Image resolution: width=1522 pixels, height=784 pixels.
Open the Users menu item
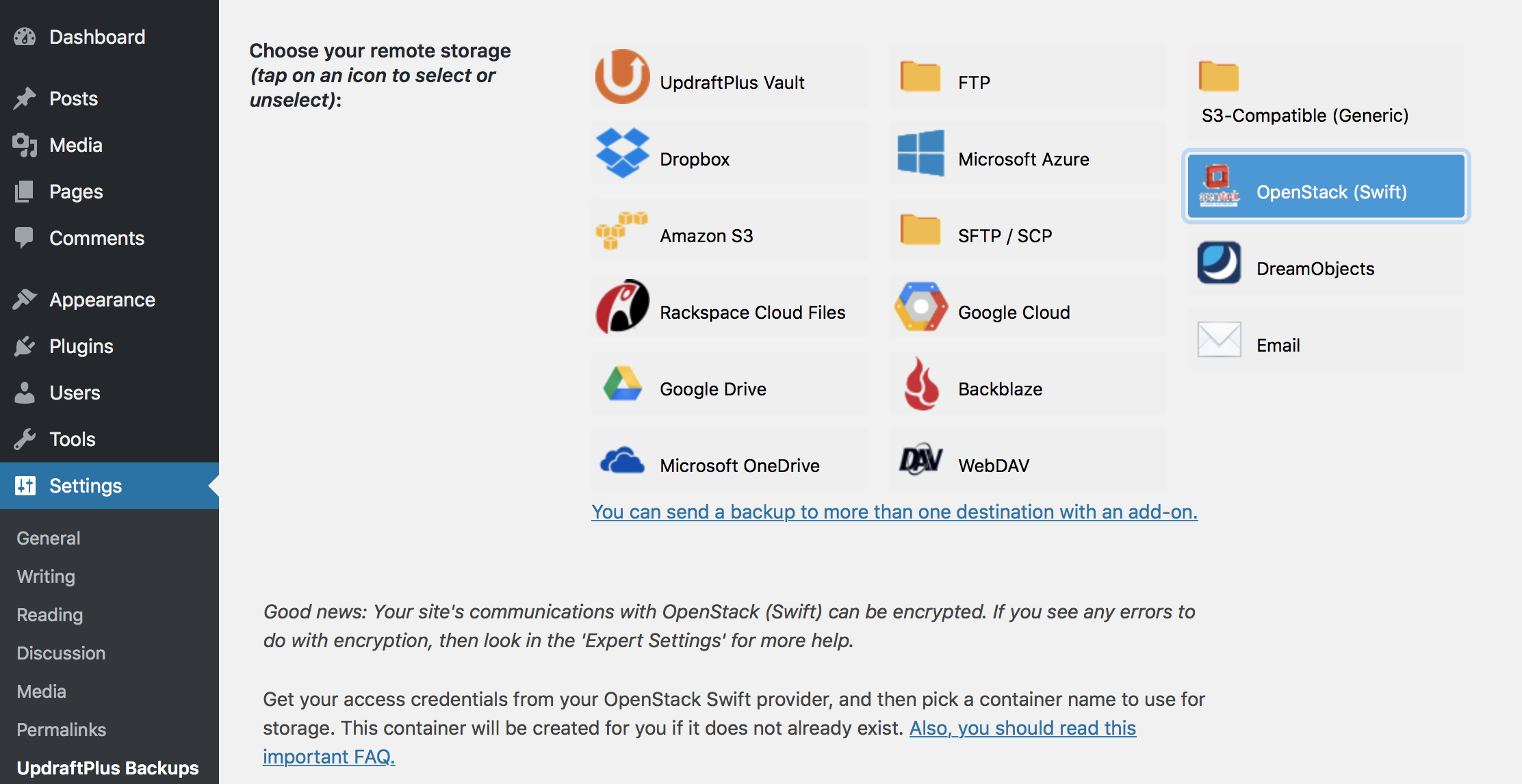(109, 393)
